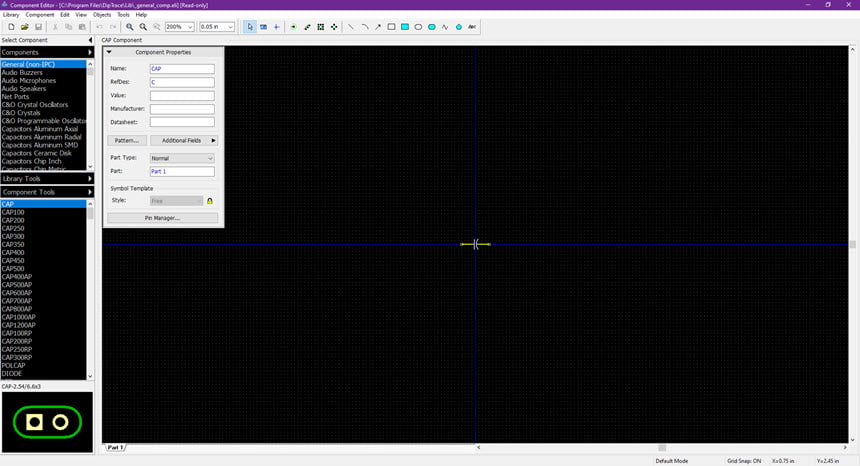Select the filled cyan Polygon tool

tap(459, 27)
